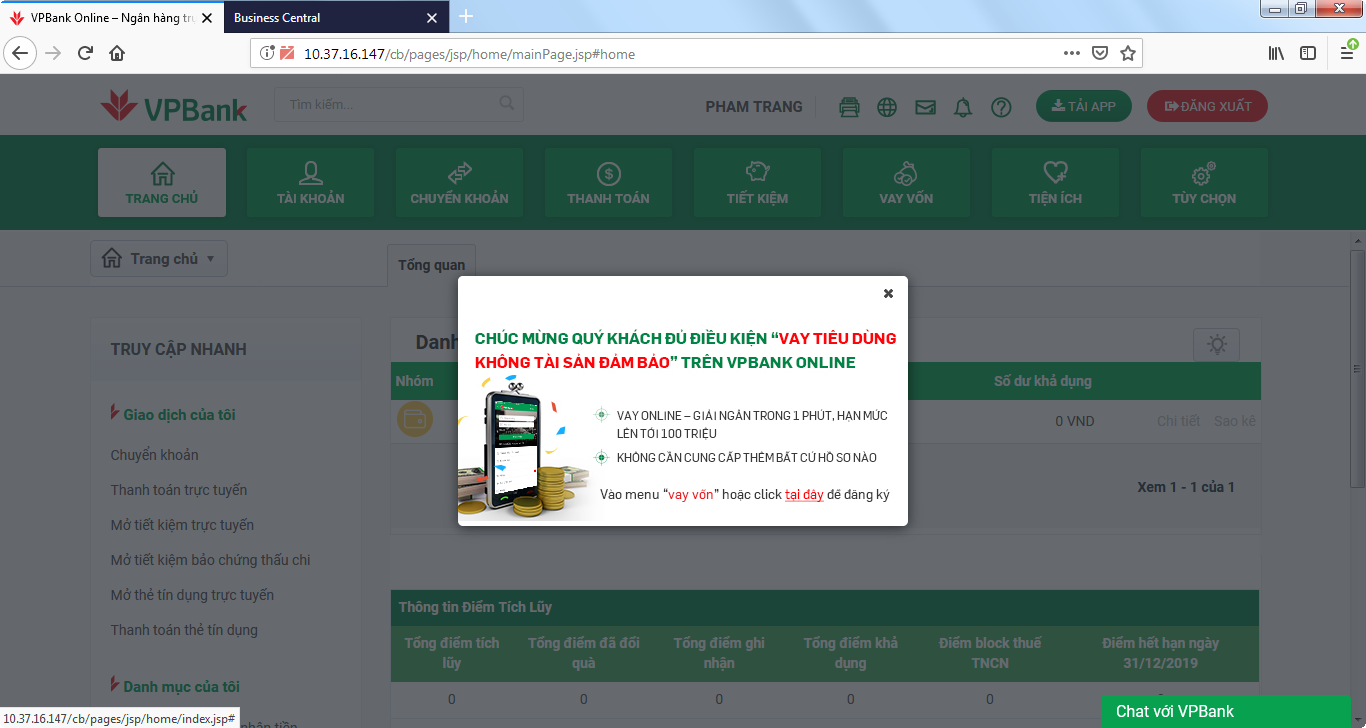This screenshot has height=728, width=1366.
Task: Click the VPBank logo
Action: coord(173,106)
